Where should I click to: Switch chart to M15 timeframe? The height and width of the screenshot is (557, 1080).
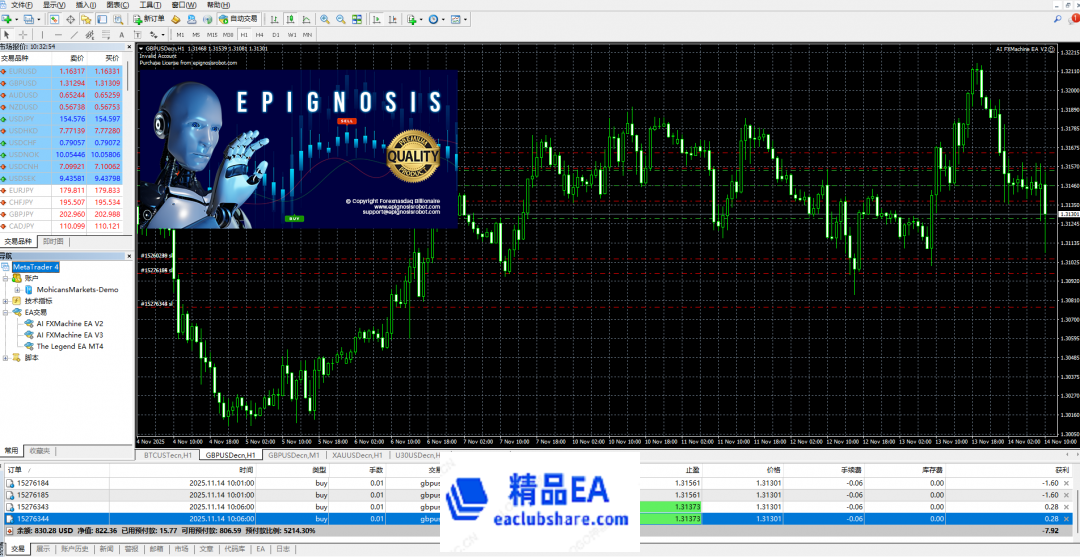click(x=212, y=34)
